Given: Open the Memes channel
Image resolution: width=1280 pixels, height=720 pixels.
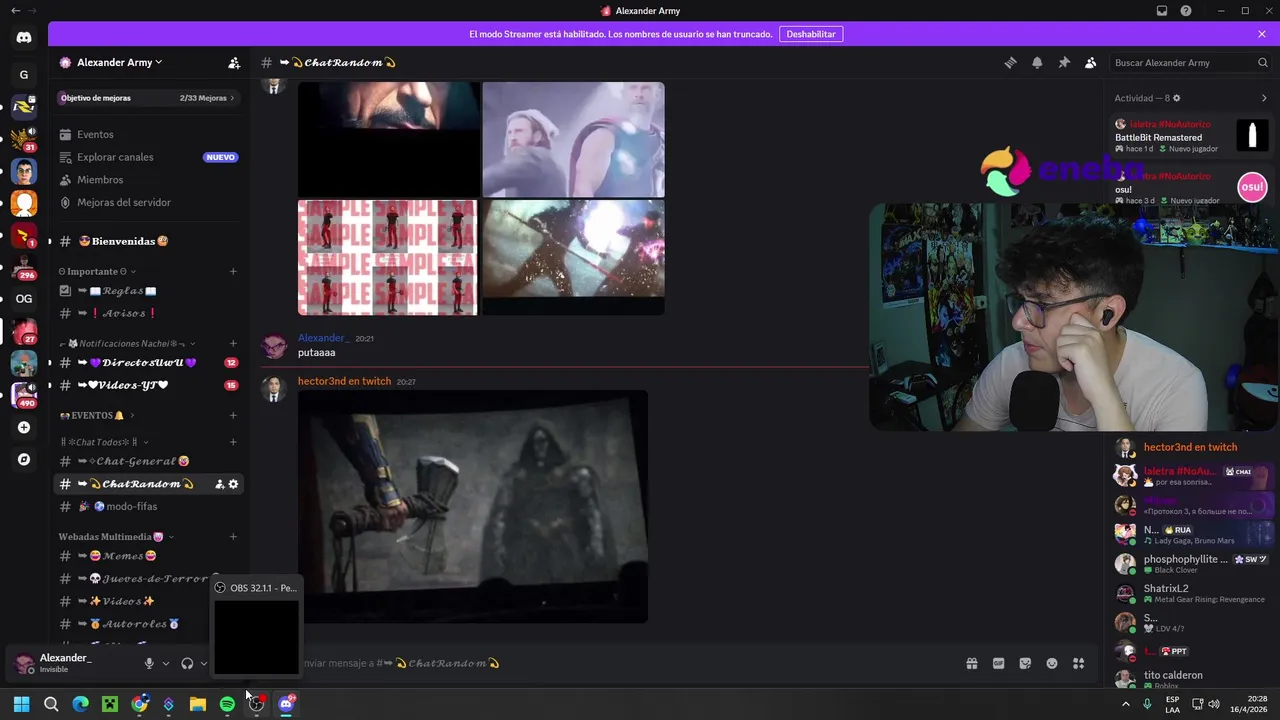Looking at the screenshot, I should (x=148, y=556).
